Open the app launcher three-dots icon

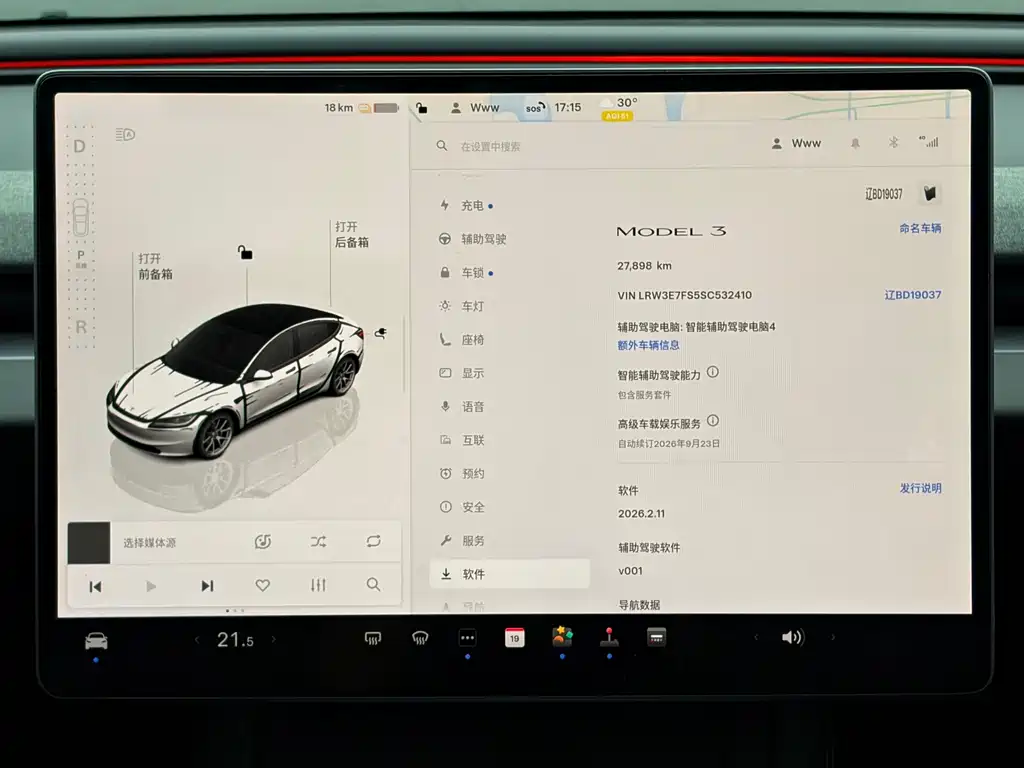coord(468,637)
